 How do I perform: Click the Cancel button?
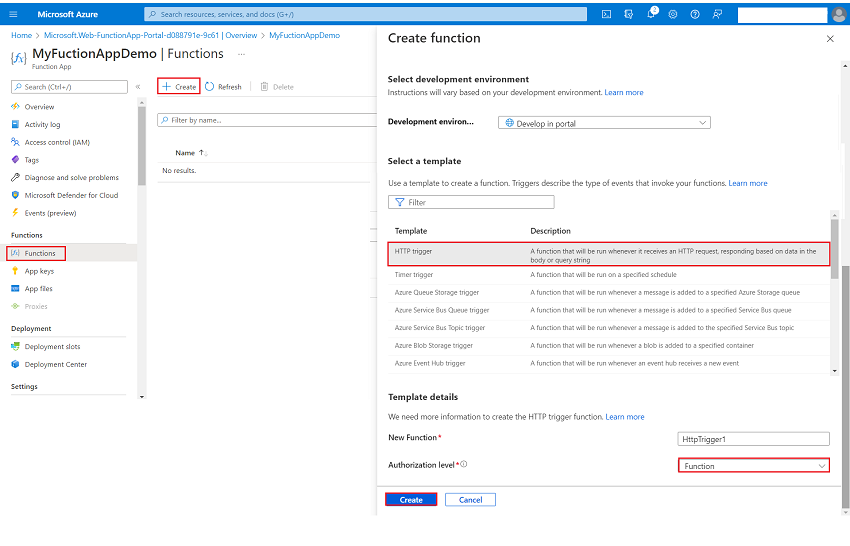click(470, 500)
